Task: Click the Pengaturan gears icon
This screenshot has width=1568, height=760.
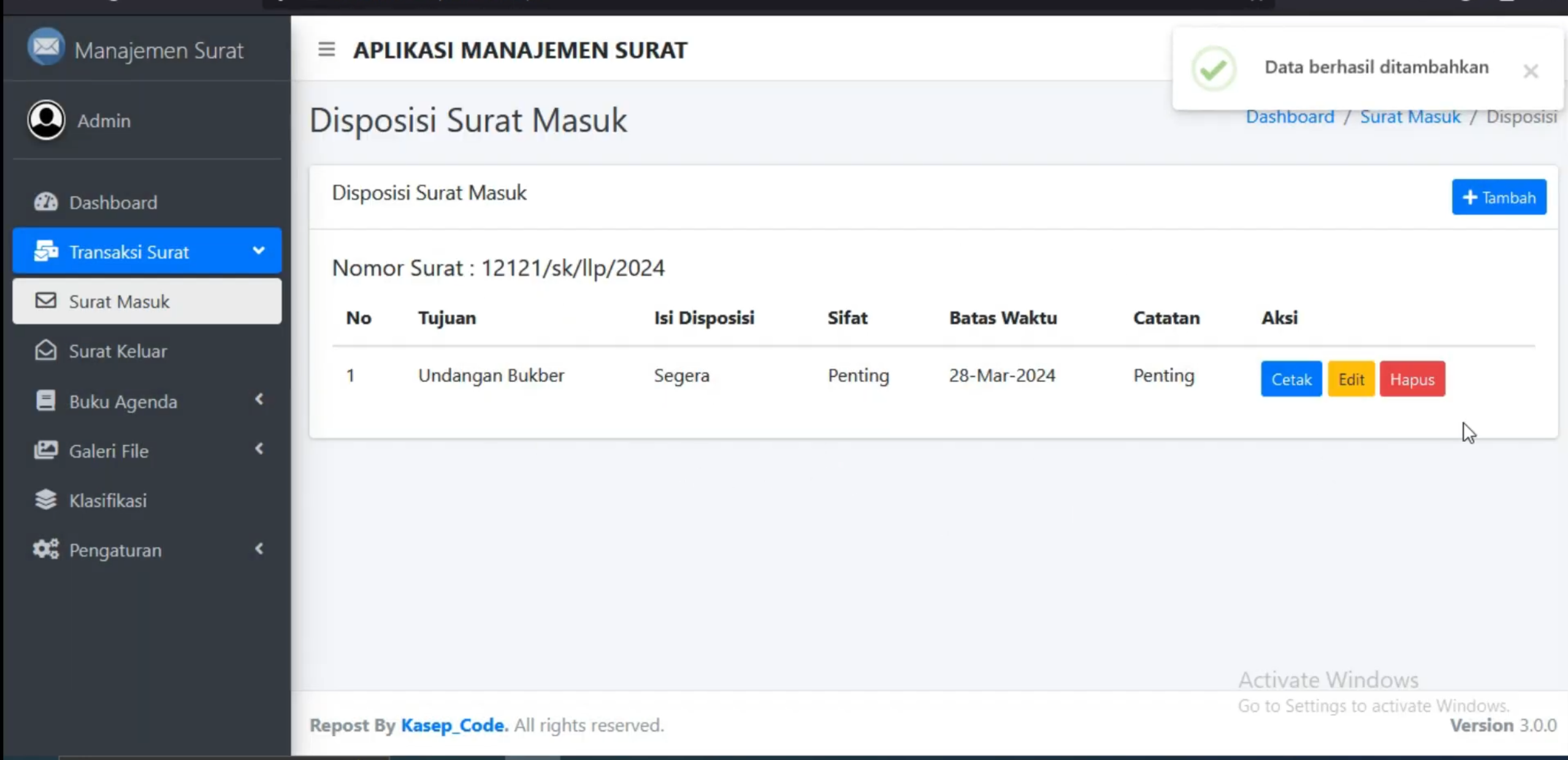Action: pyautogui.click(x=46, y=549)
